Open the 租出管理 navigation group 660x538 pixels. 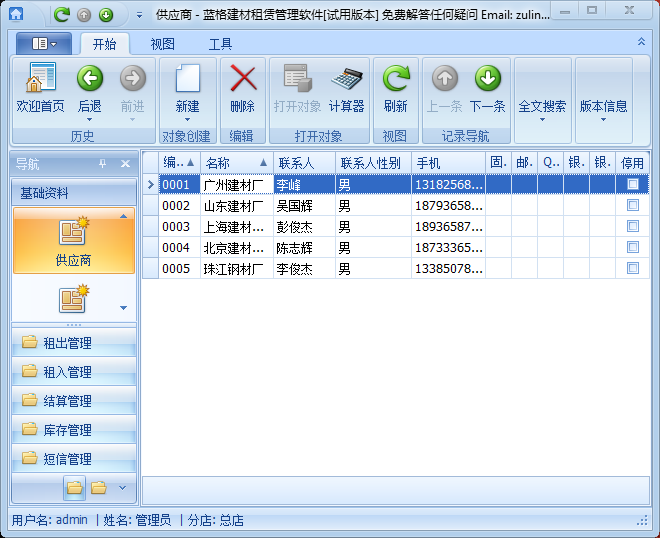(x=74, y=343)
